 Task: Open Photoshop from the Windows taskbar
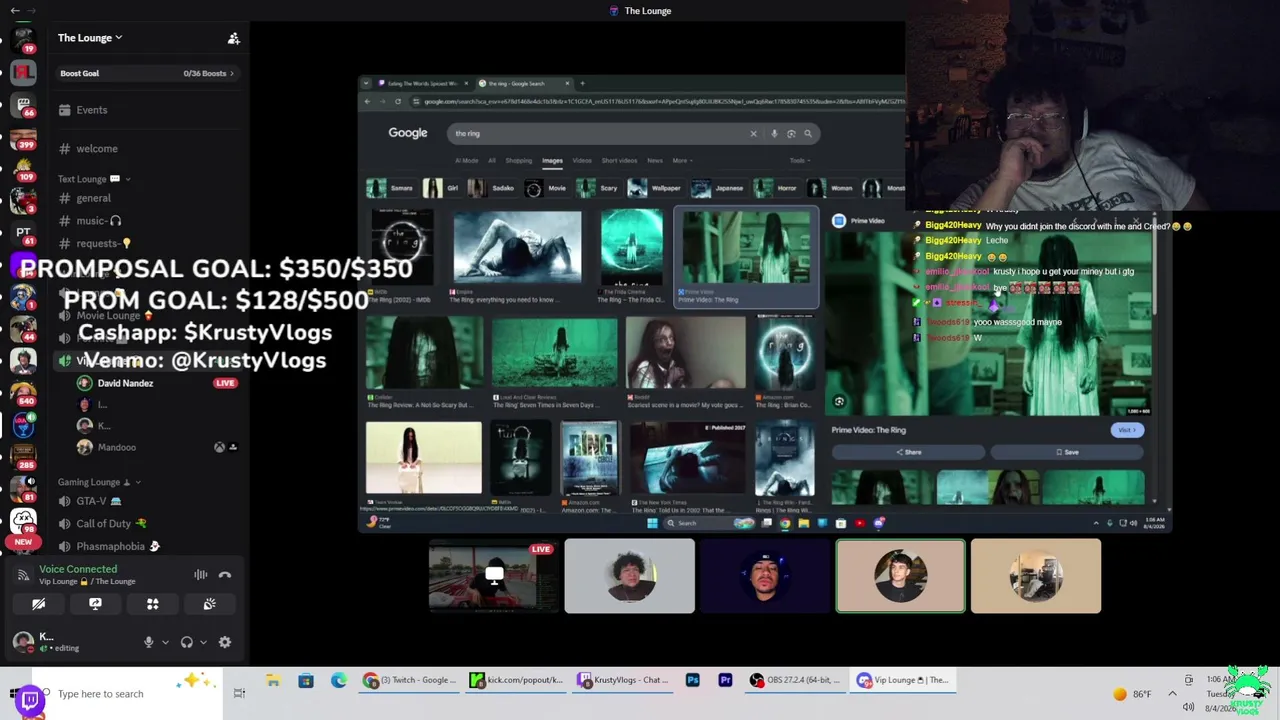[692, 680]
